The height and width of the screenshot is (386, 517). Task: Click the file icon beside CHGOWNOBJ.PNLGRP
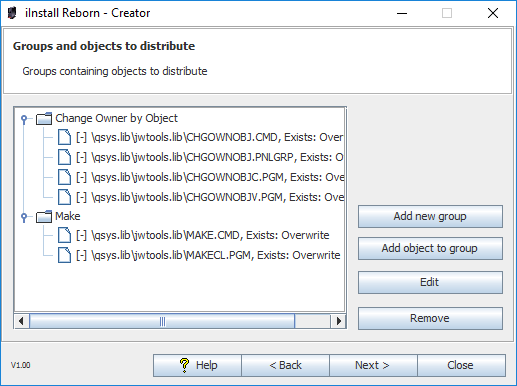pyautogui.click(x=64, y=157)
